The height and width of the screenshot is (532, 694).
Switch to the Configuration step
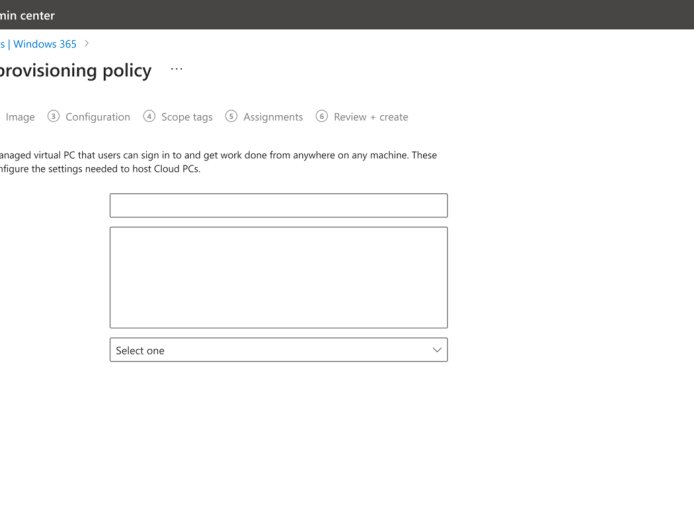pyautogui.click(x=97, y=117)
